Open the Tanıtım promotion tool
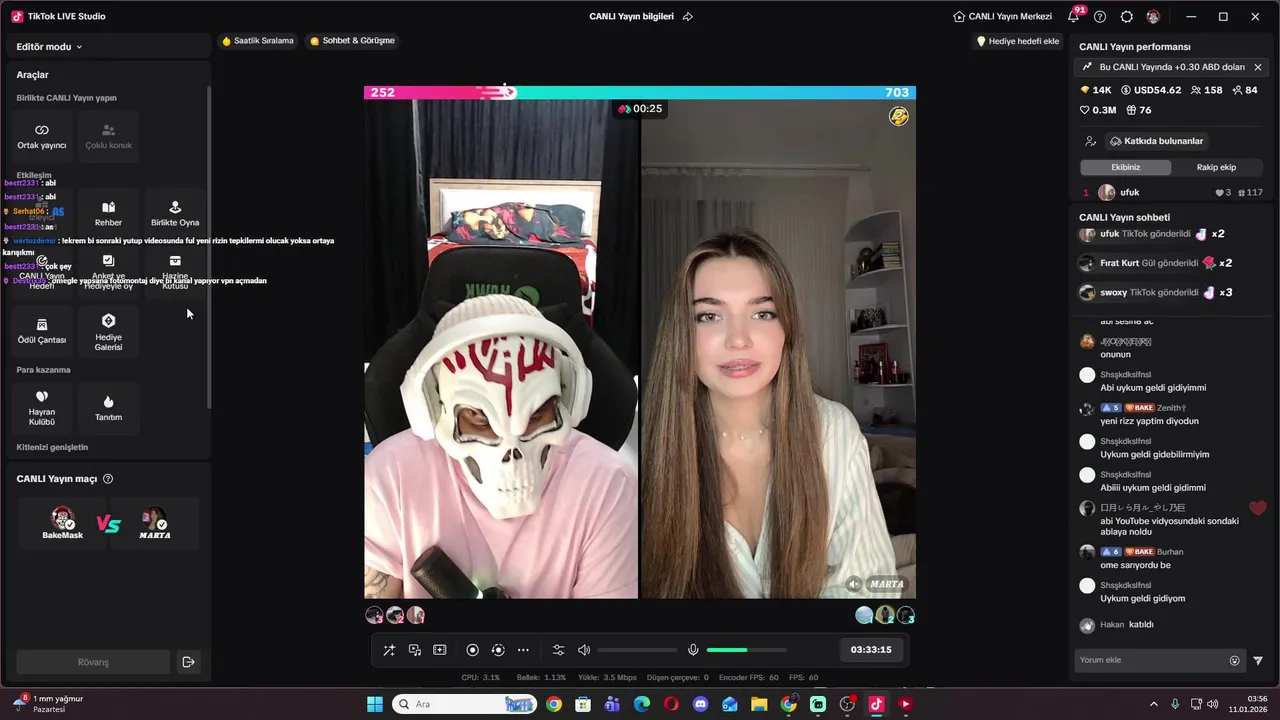Image resolution: width=1280 pixels, height=720 pixels. (108, 408)
